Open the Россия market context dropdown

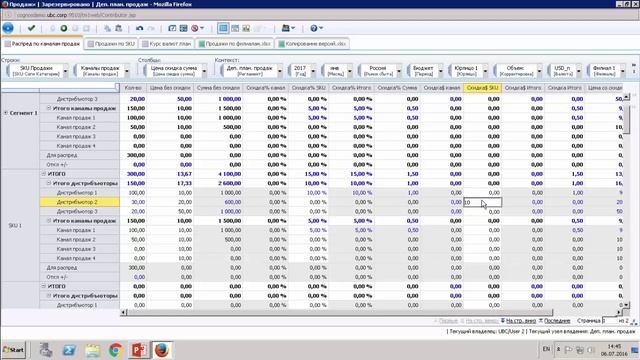[x=399, y=71]
